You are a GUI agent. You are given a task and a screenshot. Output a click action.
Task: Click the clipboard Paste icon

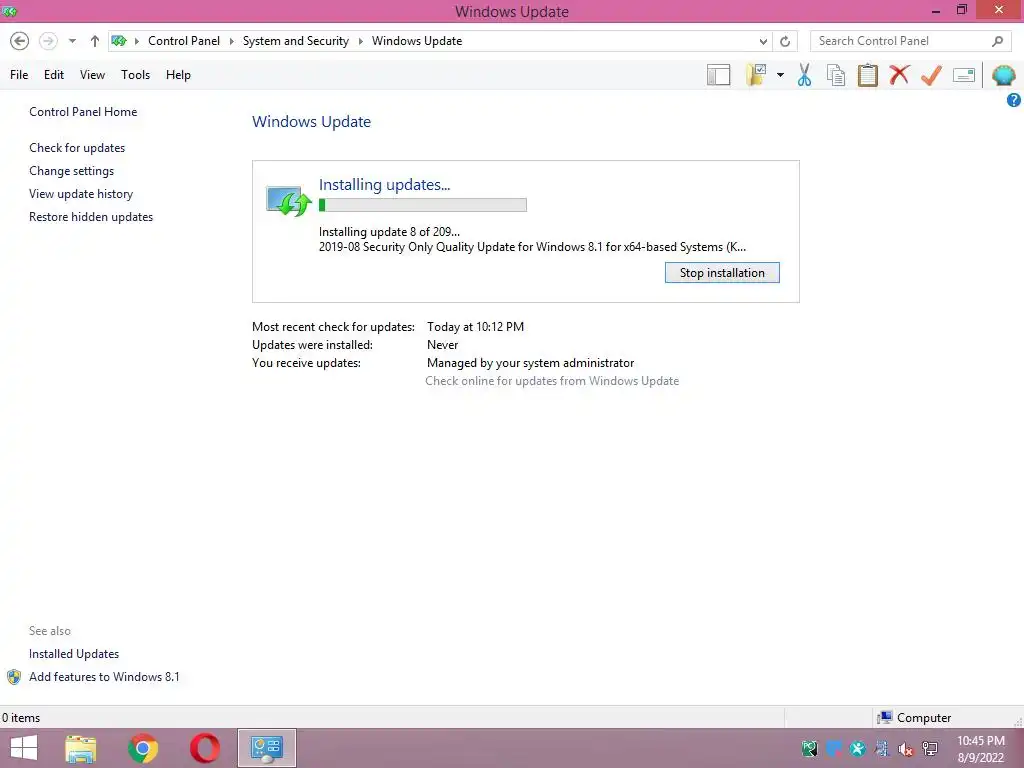point(867,75)
